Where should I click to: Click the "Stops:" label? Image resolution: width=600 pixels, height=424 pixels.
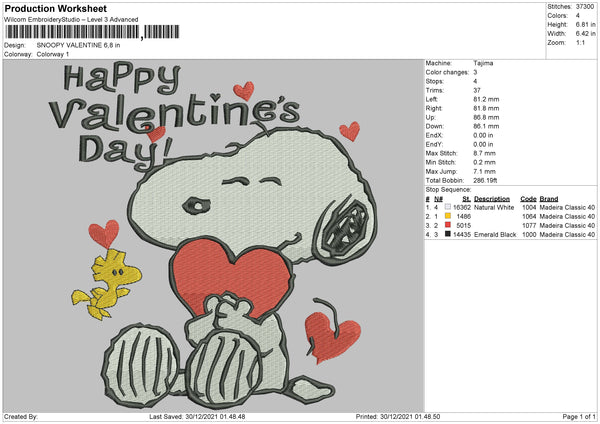coord(434,82)
